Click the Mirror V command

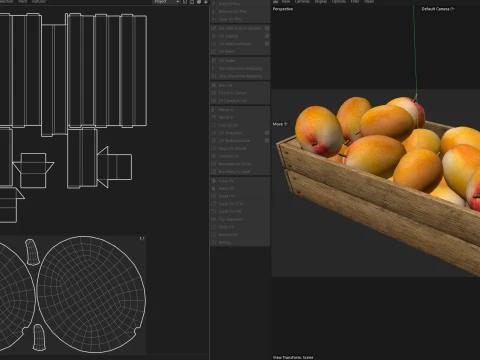click(x=240, y=117)
